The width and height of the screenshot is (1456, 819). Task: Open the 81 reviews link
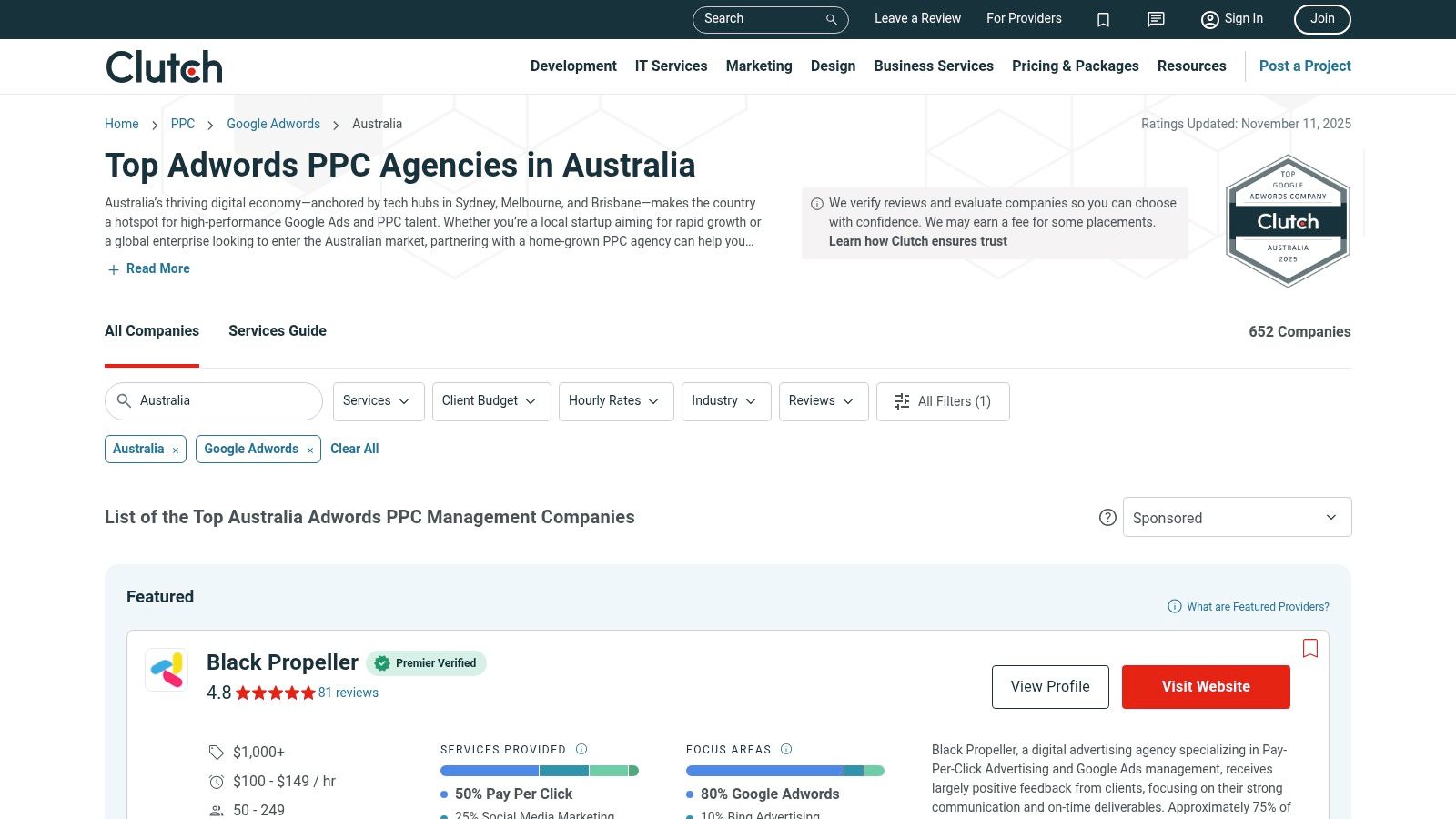click(x=348, y=693)
